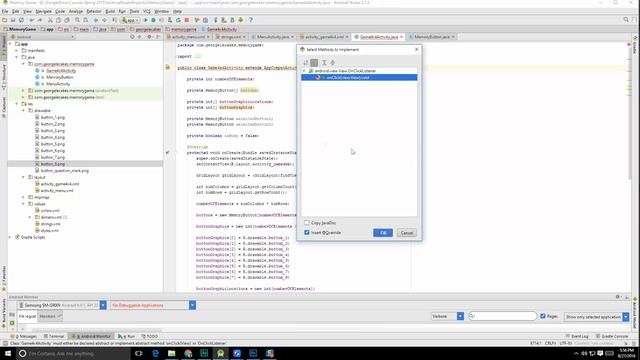Click sort alphabetically icon in Select Methods dialog

305,62
